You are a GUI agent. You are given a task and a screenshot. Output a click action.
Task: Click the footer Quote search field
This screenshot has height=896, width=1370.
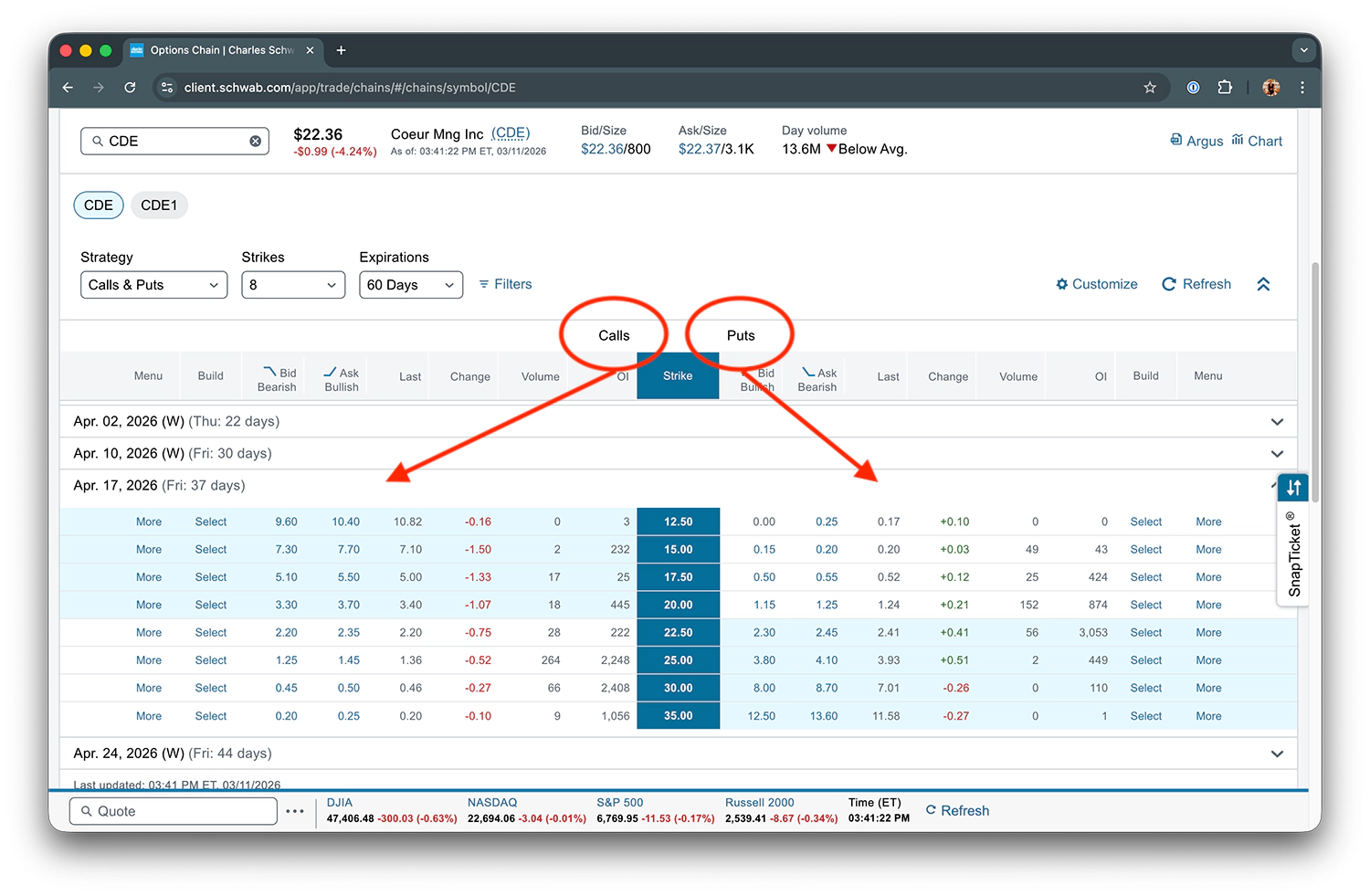tap(174, 811)
